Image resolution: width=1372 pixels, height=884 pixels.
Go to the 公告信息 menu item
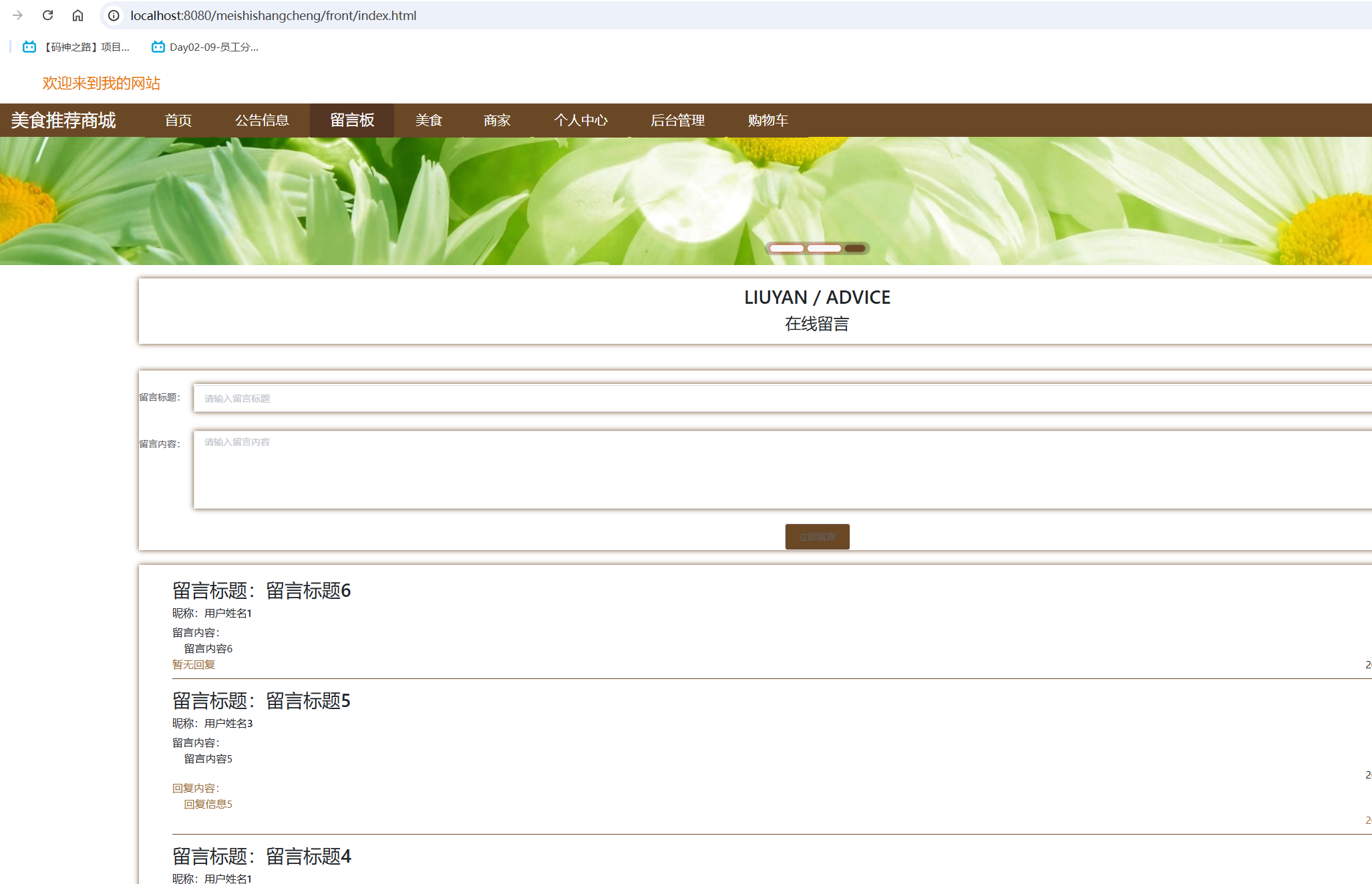click(262, 120)
